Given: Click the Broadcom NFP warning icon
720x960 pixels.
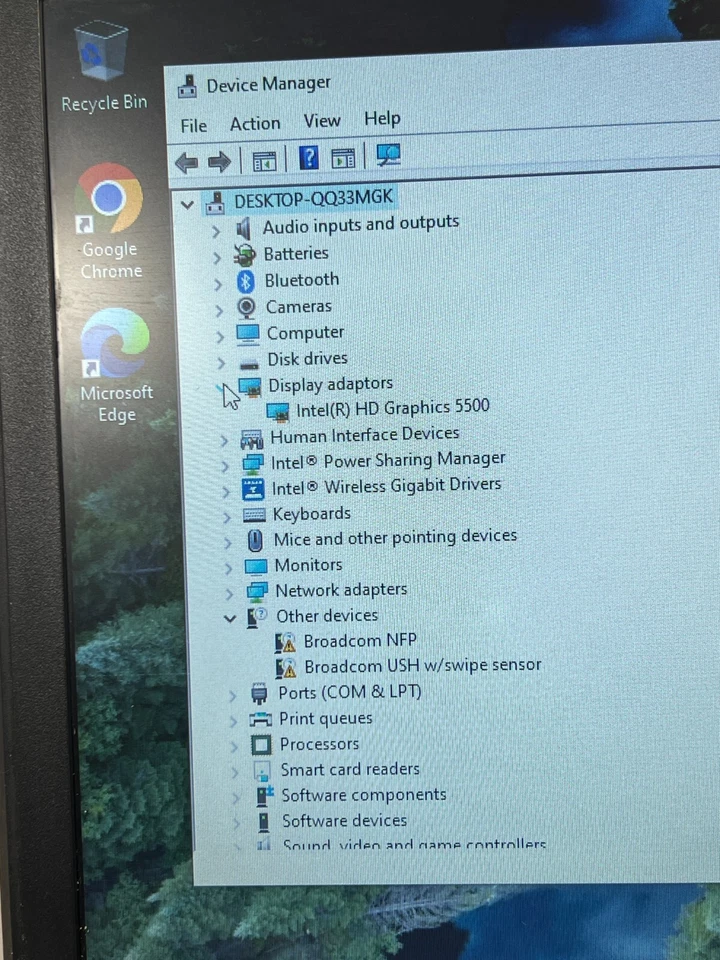Looking at the screenshot, I should pos(285,643).
